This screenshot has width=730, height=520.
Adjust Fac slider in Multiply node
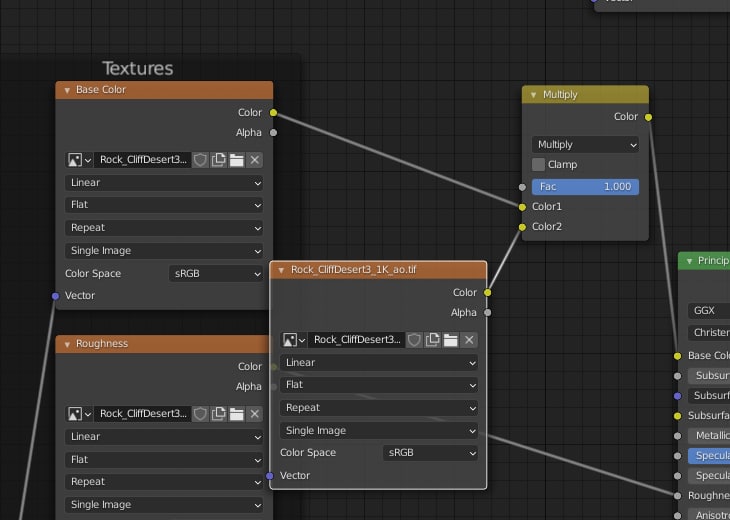[585, 187]
